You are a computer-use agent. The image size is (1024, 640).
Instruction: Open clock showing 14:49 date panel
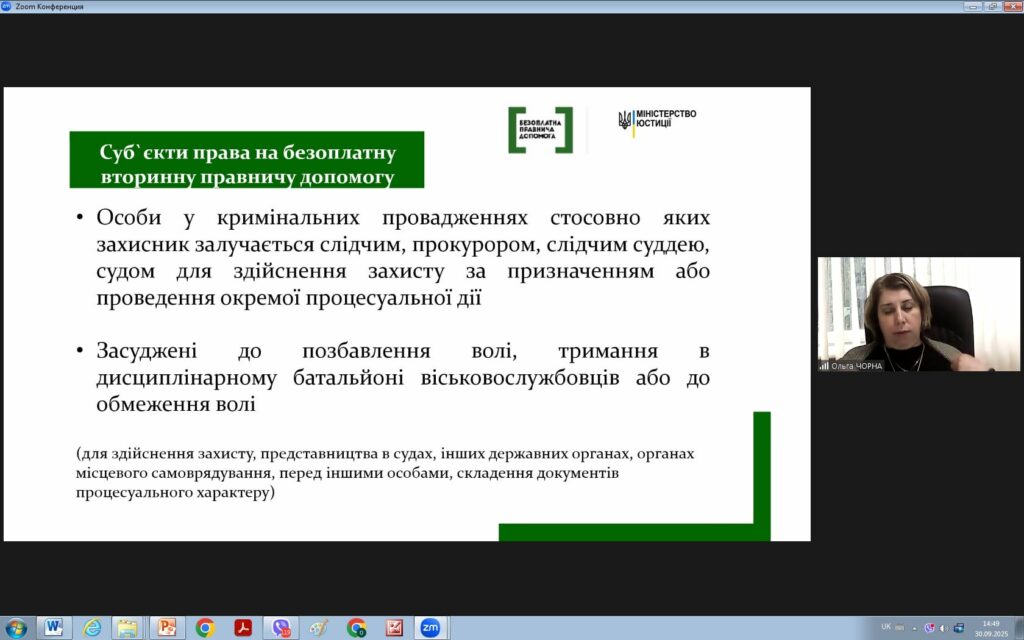pyautogui.click(x=990, y=627)
